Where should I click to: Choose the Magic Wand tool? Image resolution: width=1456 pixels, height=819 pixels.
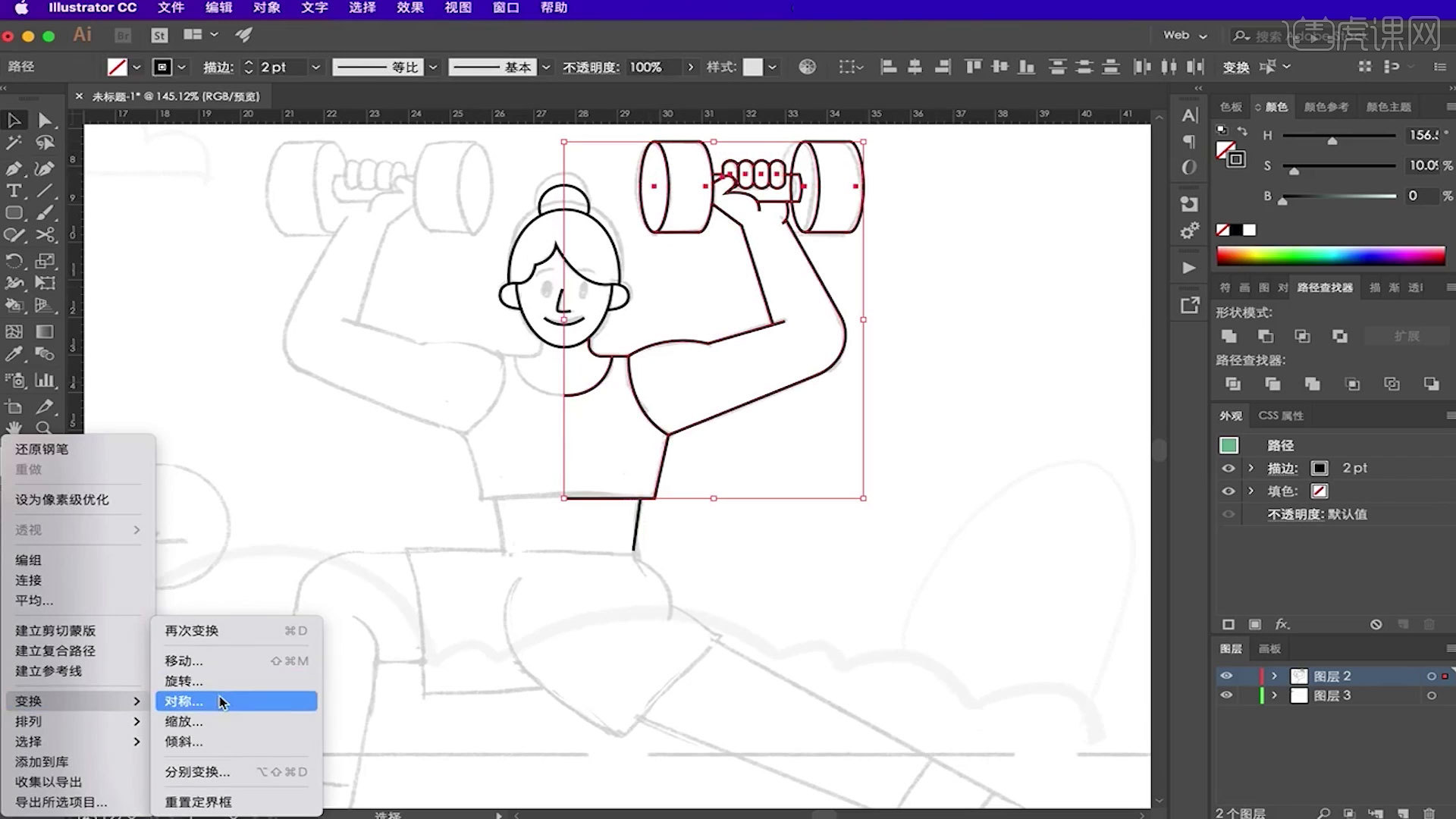coord(14,143)
